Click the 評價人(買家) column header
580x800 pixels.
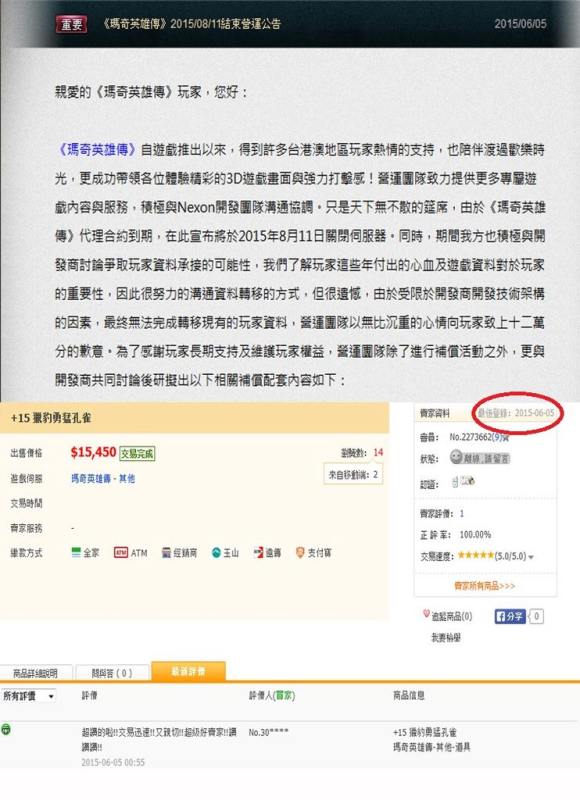pyautogui.click(x=271, y=695)
